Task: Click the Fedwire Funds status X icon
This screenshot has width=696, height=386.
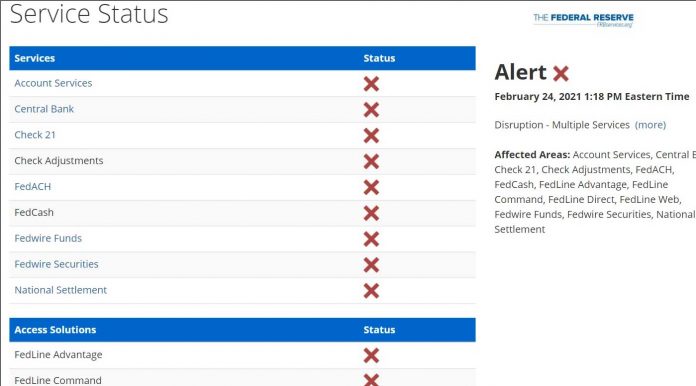Action: [371, 239]
